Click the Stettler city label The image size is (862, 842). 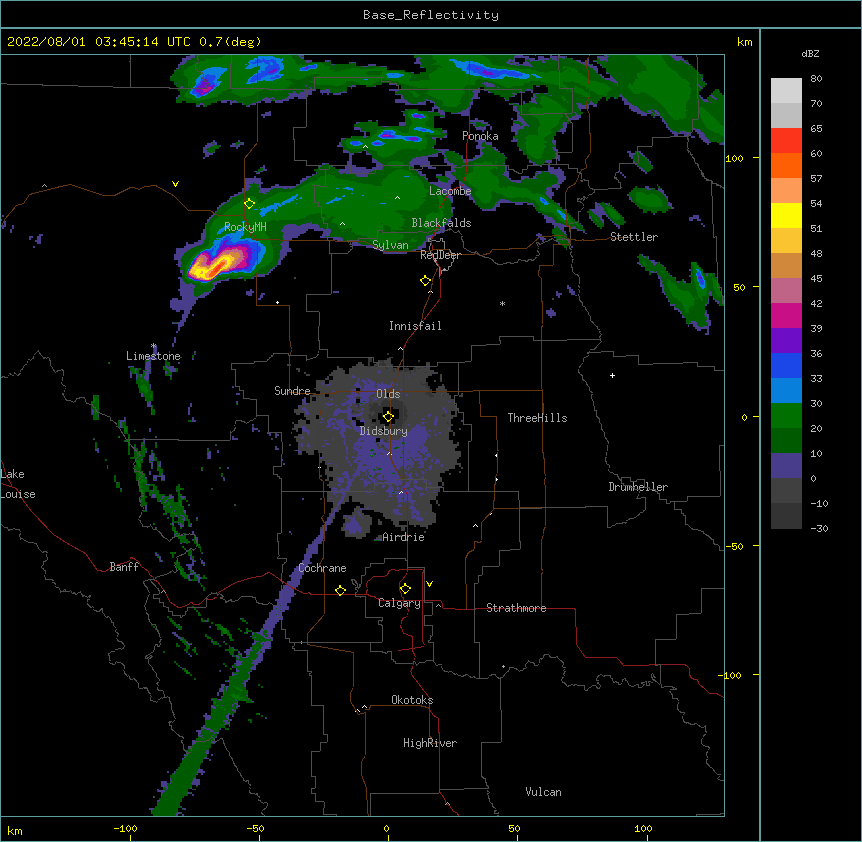click(x=634, y=237)
